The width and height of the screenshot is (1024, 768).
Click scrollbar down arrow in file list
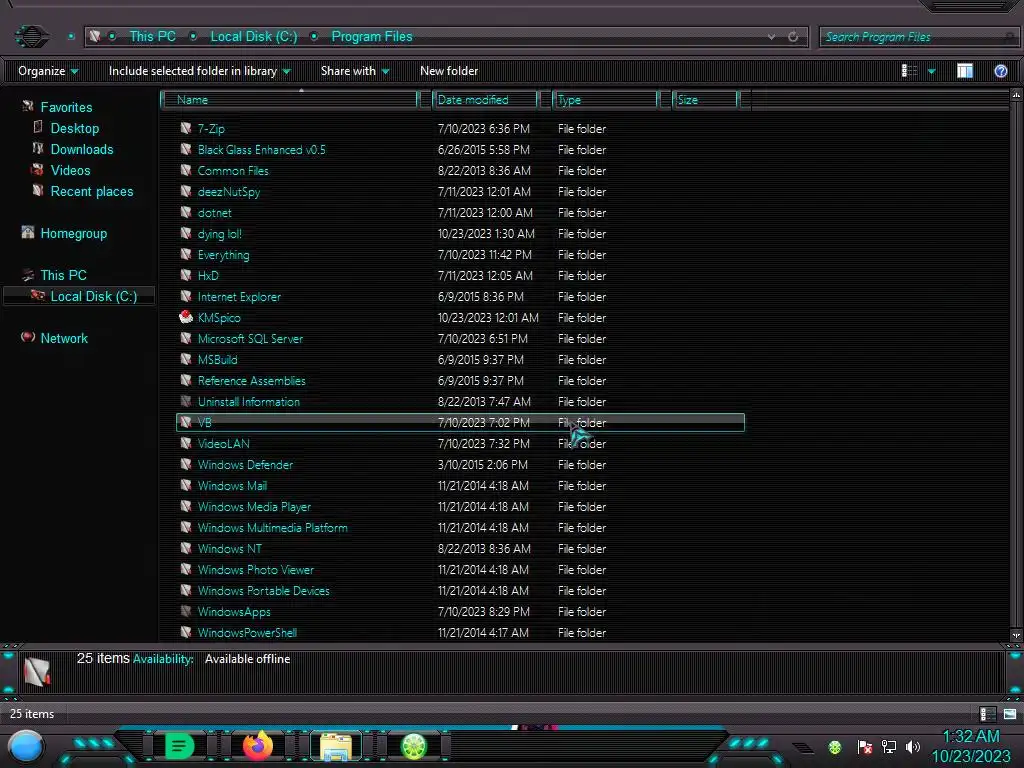point(1016,635)
